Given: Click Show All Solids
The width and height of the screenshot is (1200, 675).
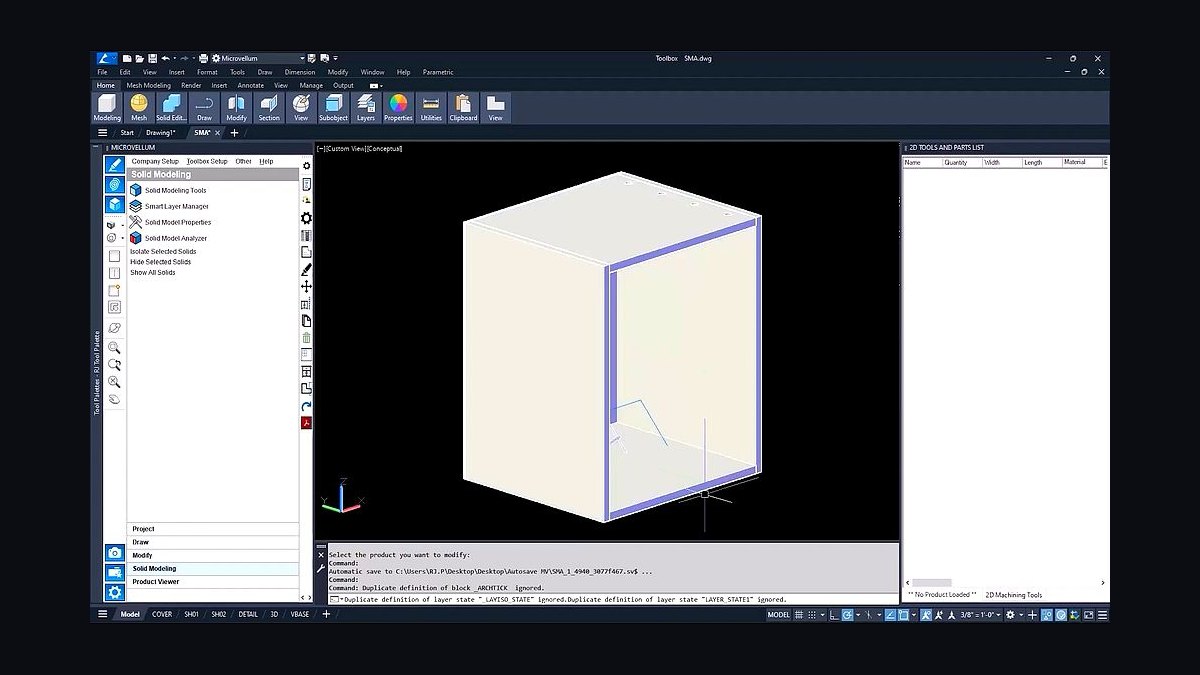Looking at the screenshot, I should (x=153, y=272).
